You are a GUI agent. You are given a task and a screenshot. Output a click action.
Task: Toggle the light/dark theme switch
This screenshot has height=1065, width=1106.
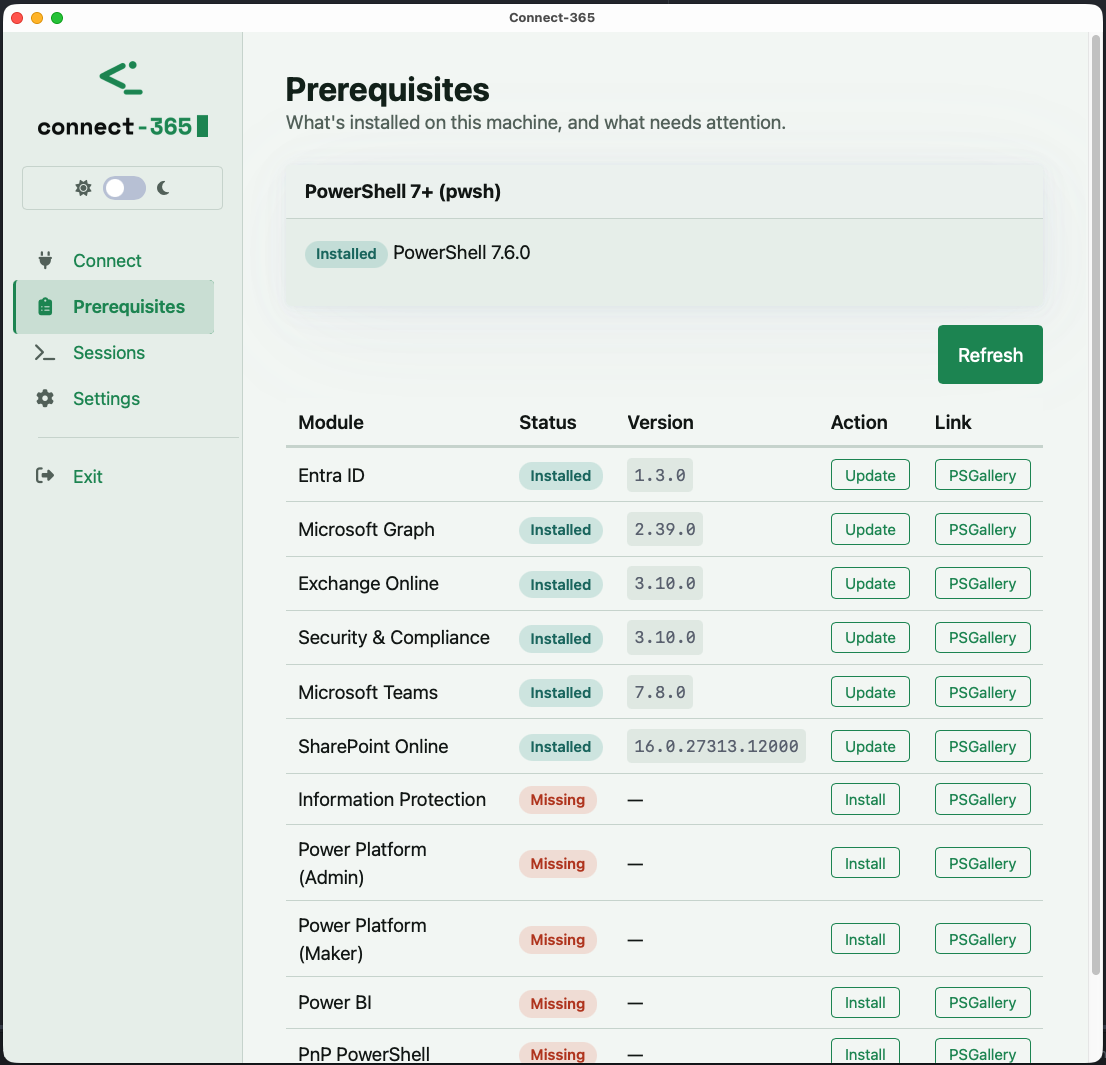[x=124, y=188]
